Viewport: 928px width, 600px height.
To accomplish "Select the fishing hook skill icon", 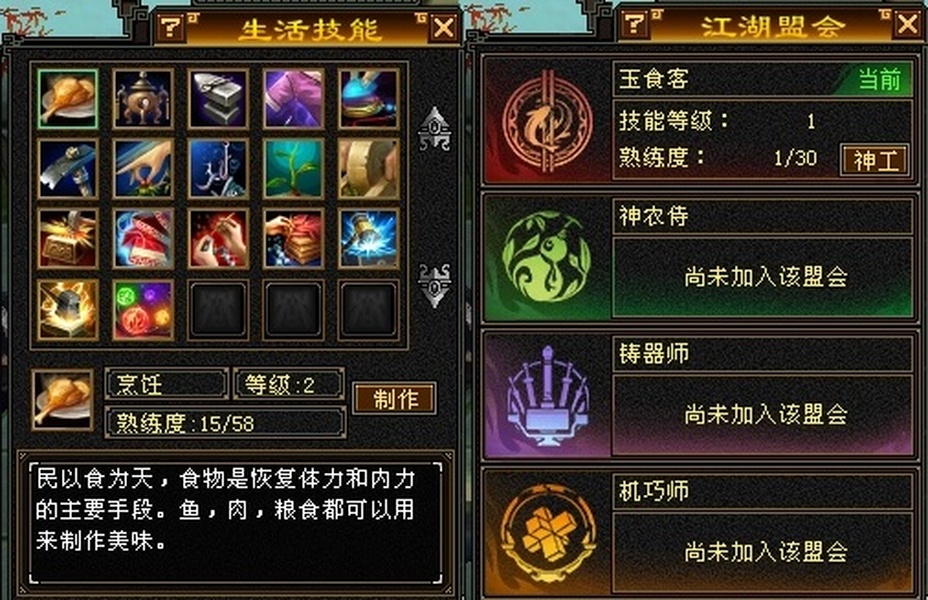I will coord(218,169).
